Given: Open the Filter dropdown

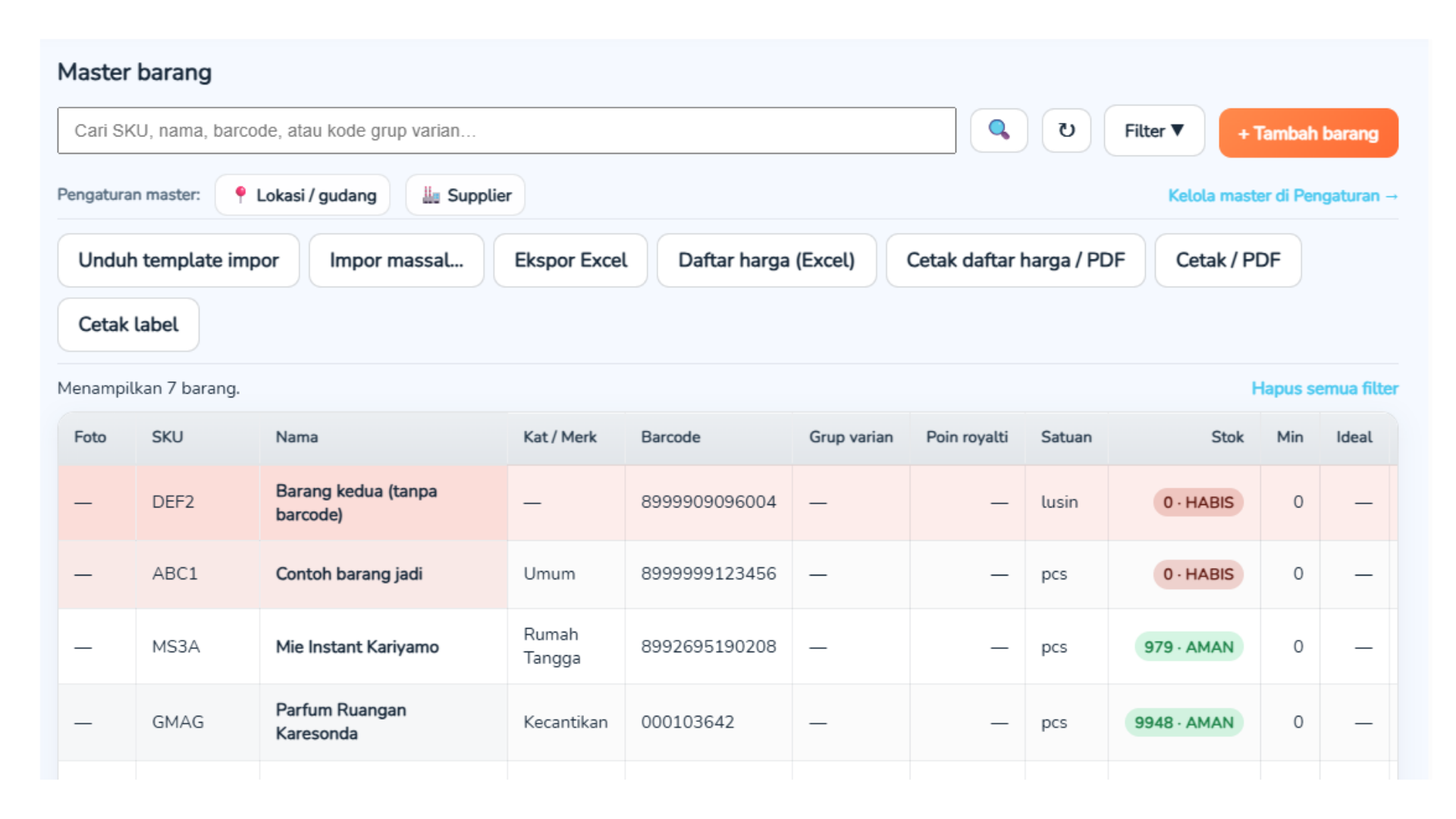Looking at the screenshot, I should 1153,130.
